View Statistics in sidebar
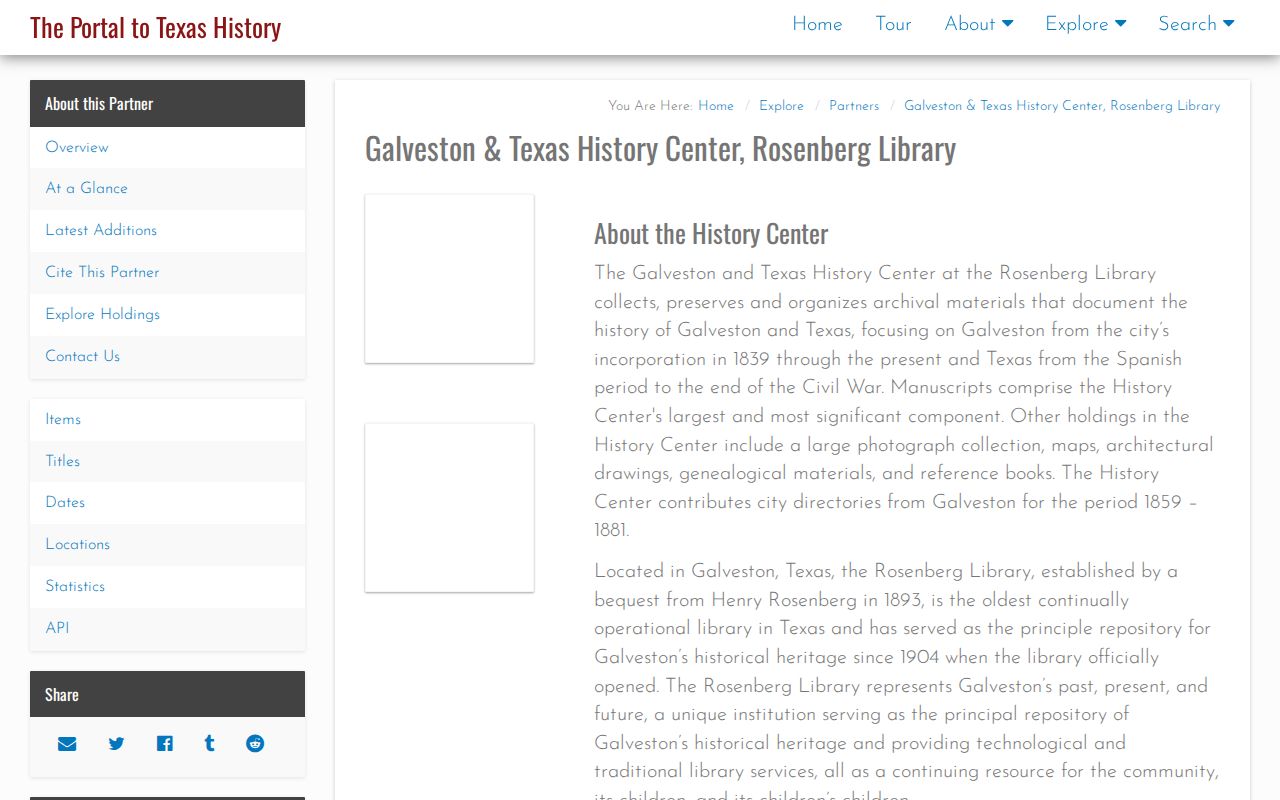Image resolution: width=1280 pixels, height=800 pixels. click(x=167, y=587)
